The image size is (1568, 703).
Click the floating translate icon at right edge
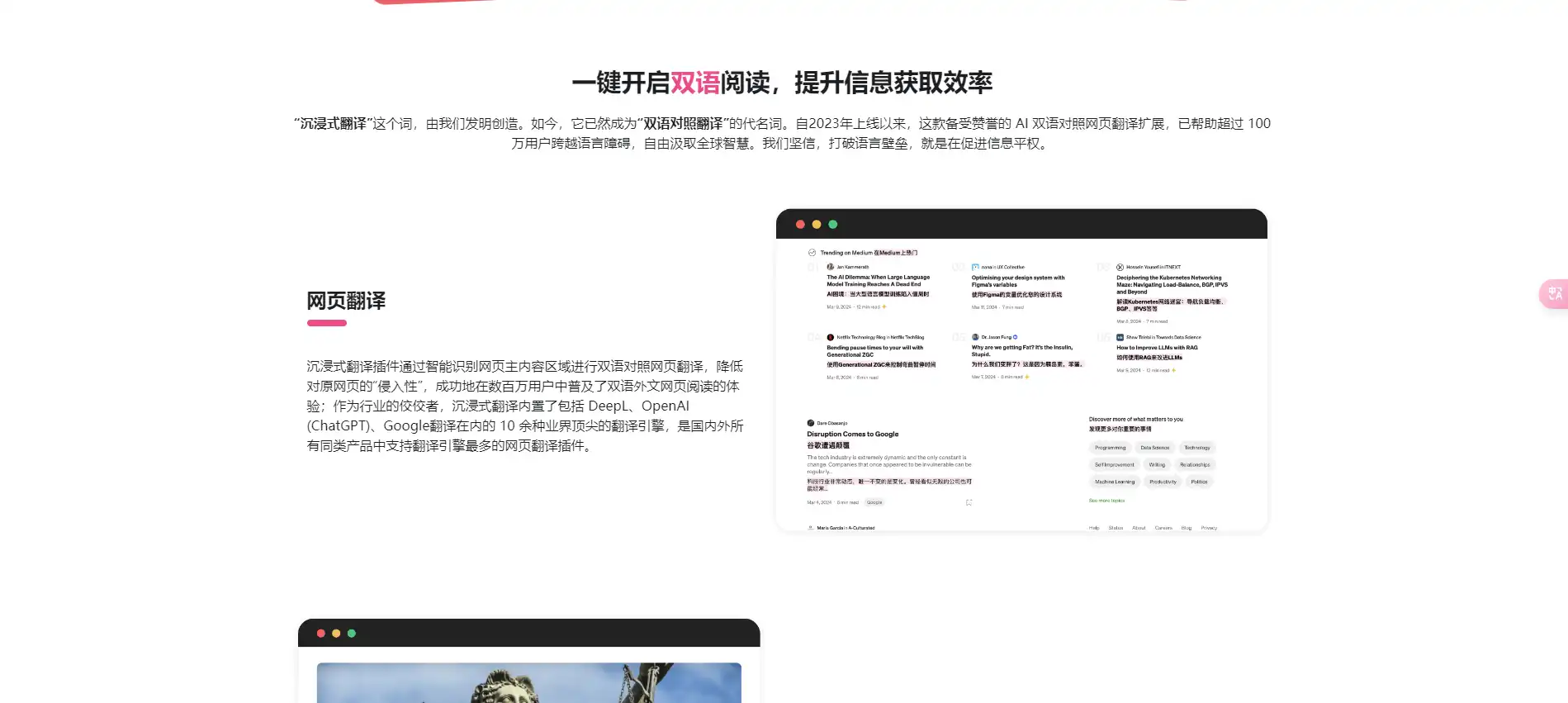[x=1555, y=293]
